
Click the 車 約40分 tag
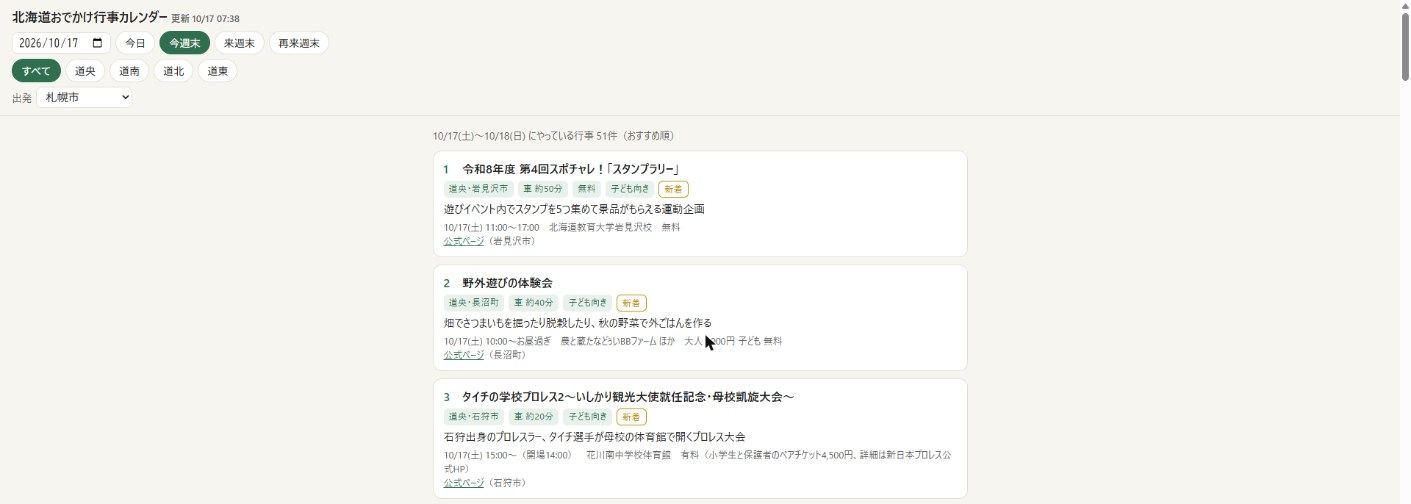533,303
